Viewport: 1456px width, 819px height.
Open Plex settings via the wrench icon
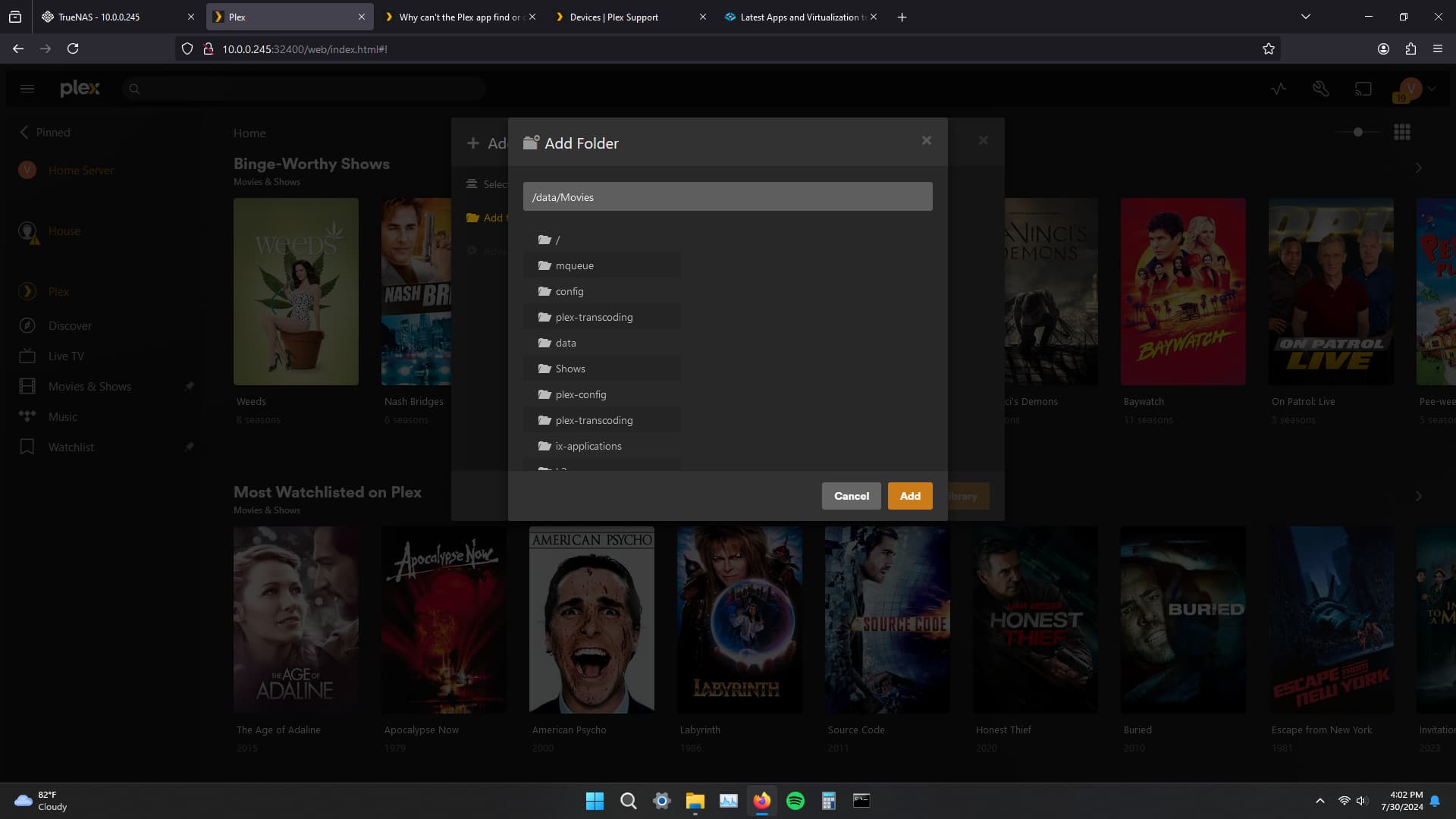[x=1321, y=89]
